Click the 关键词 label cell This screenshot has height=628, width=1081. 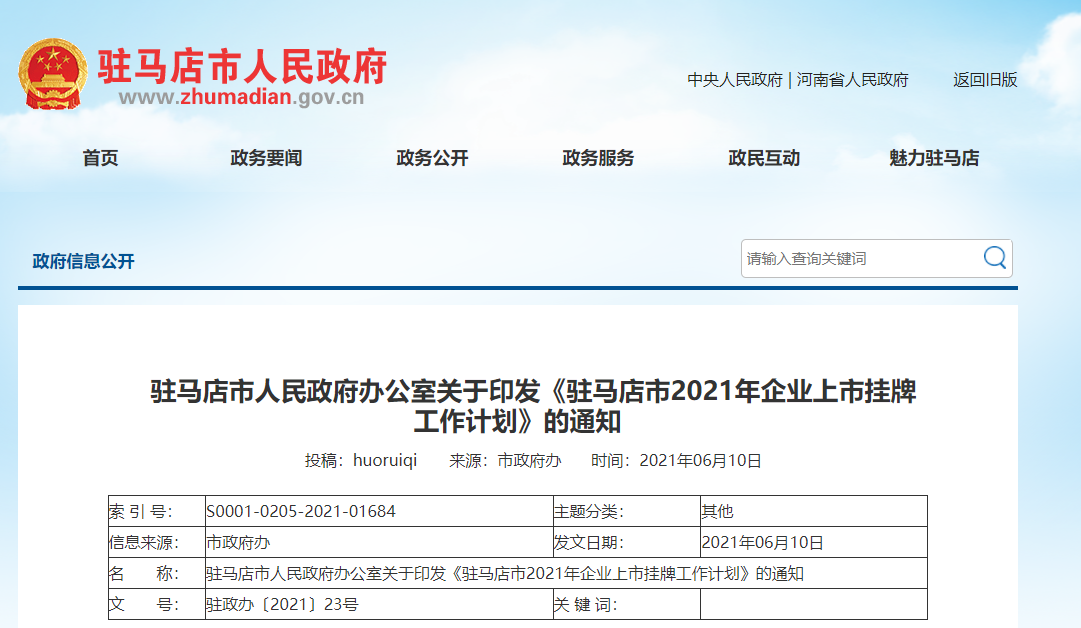point(626,605)
